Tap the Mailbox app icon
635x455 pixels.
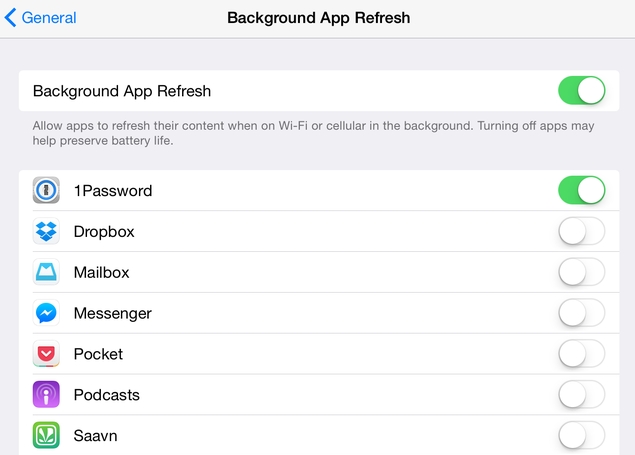(x=46, y=272)
